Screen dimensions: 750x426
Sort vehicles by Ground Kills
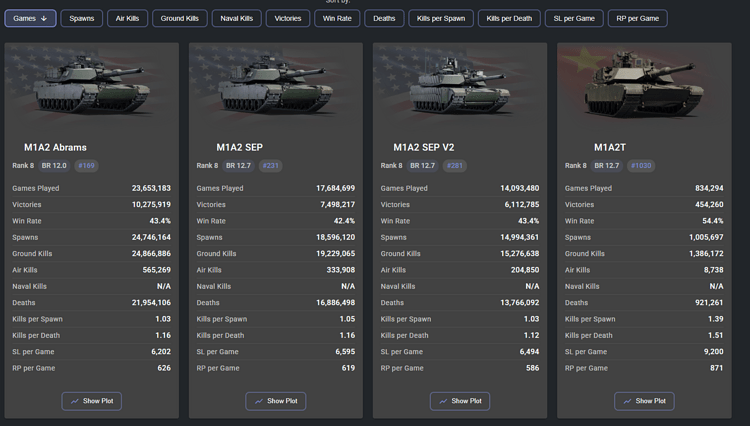[180, 18]
